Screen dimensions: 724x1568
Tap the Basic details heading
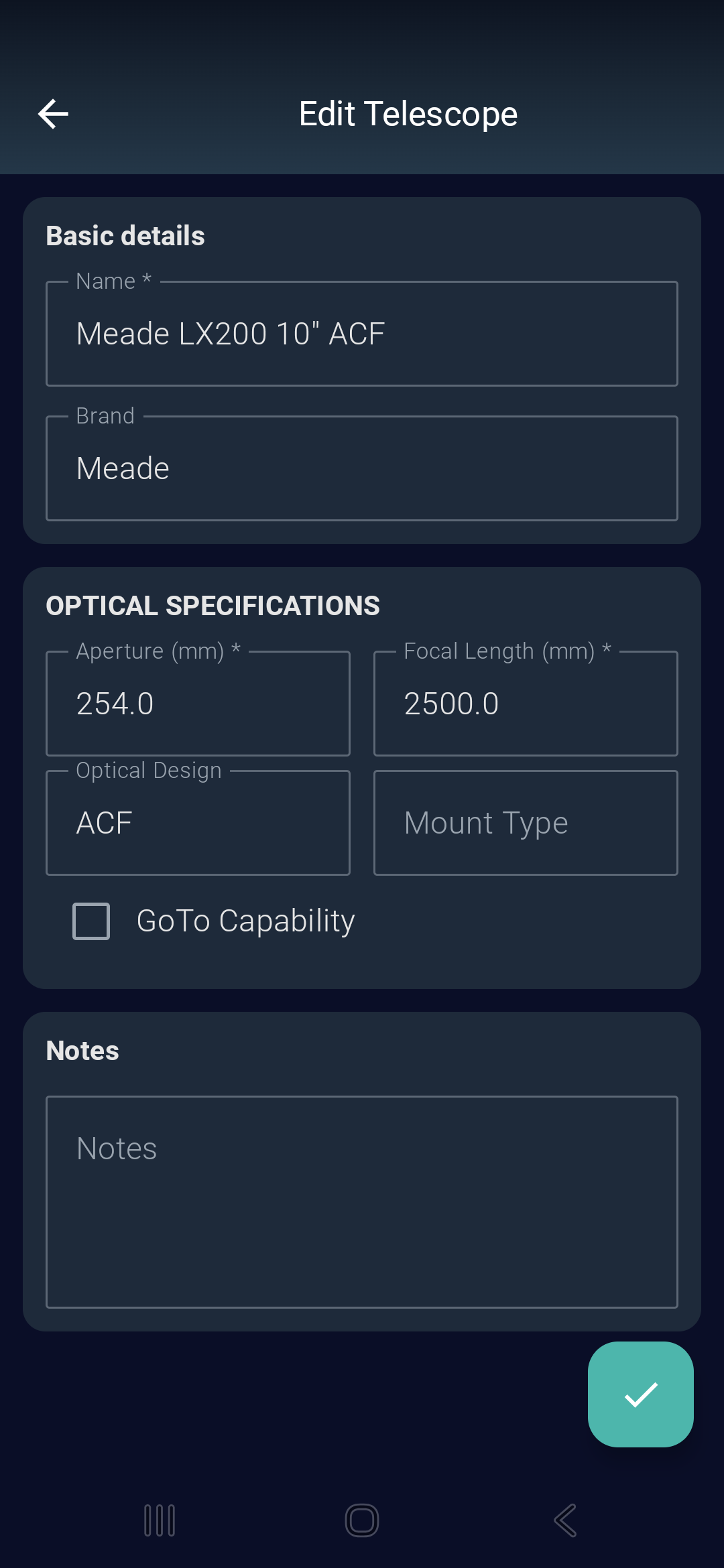125,235
